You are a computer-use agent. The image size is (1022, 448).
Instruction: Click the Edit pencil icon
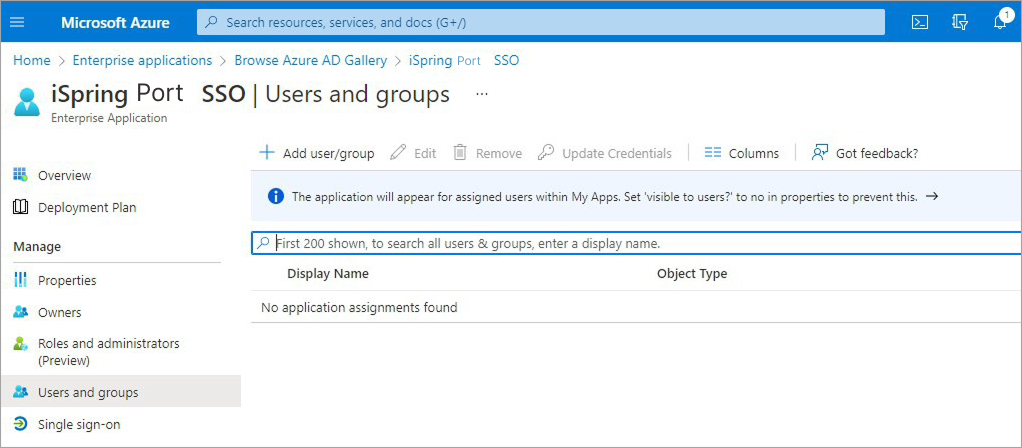[398, 153]
